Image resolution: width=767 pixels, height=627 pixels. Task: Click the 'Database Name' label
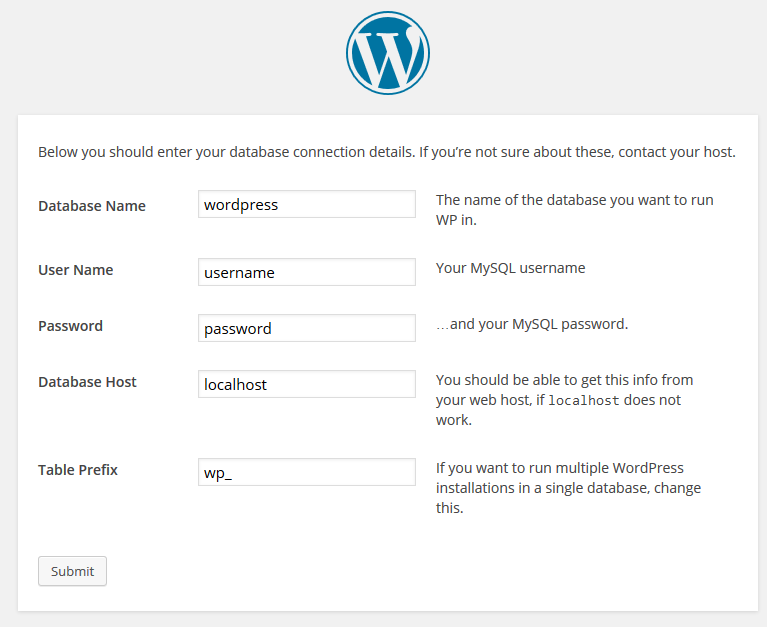tap(92, 206)
